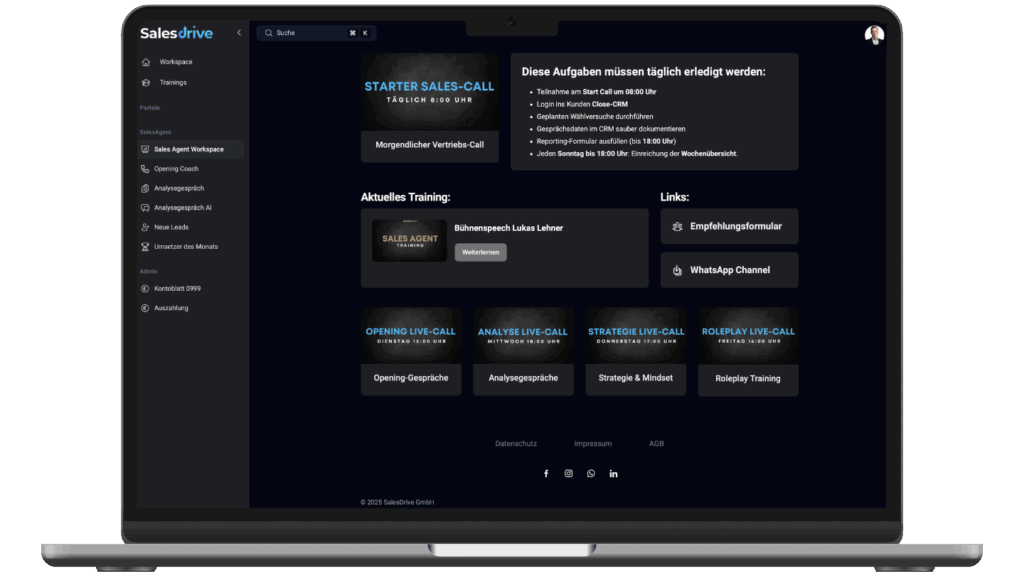Open the Roleplay Live-Call thumbnail
1024x576 pixels.
pyautogui.click(x=748, y=335)
